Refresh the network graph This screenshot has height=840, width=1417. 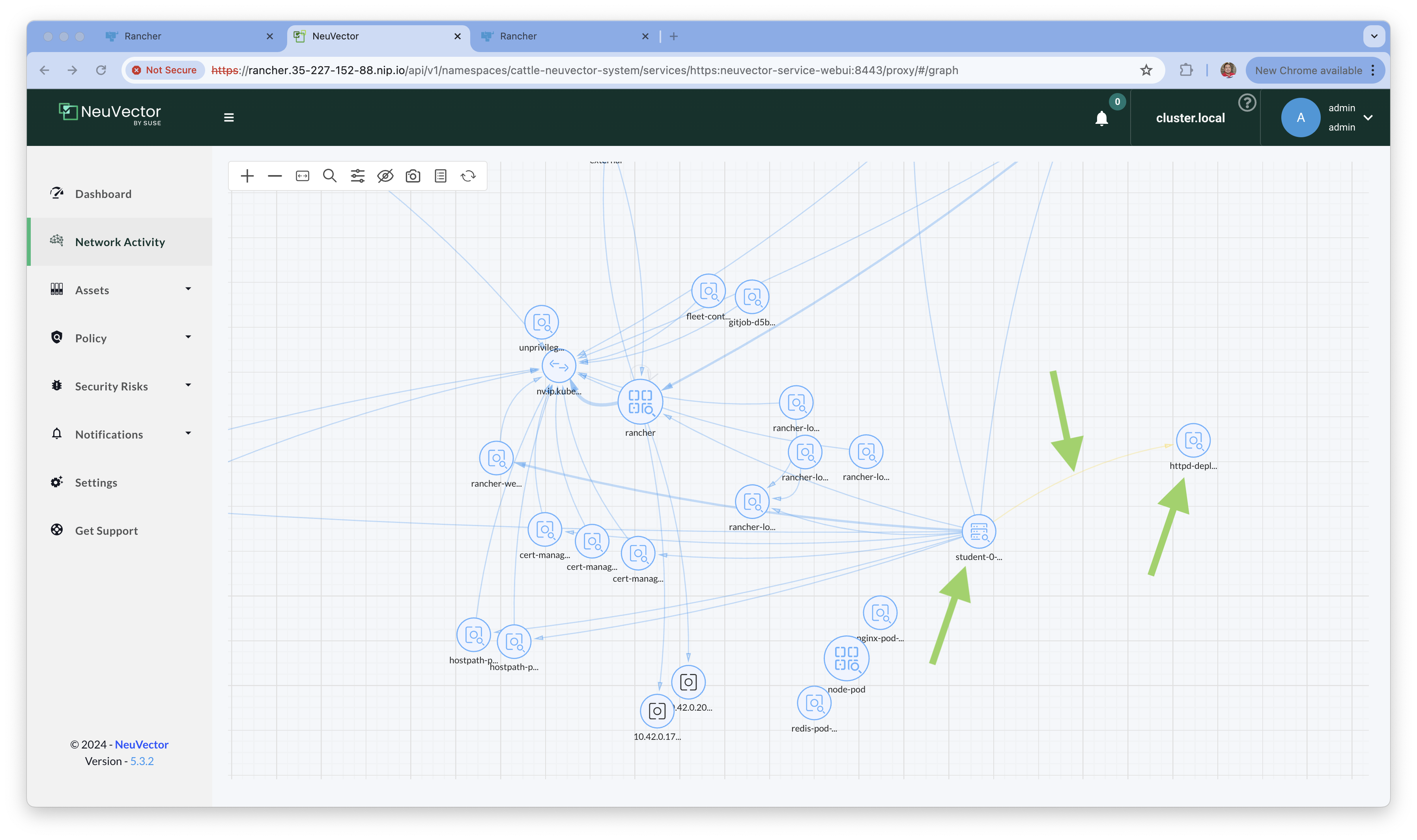468,176
